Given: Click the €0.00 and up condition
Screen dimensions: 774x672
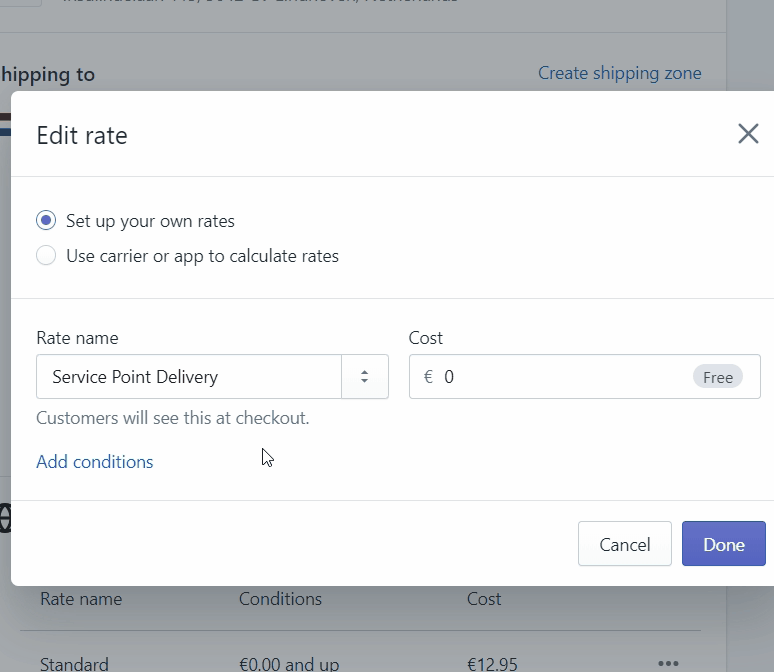Looking at the screenshot, I should (x=289, y=664).
